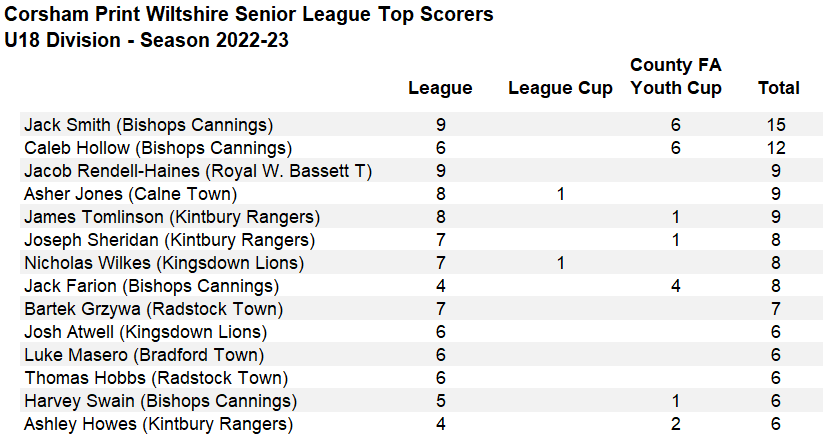Click the League column header
The image size is (823, 435).
(440, 88)
